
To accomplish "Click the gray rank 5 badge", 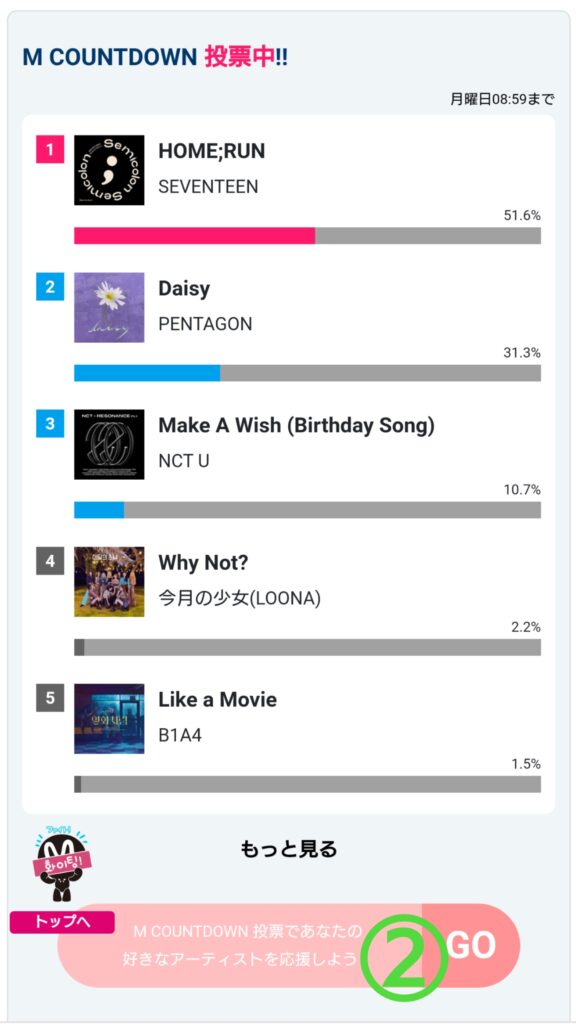I will point(50,698).
